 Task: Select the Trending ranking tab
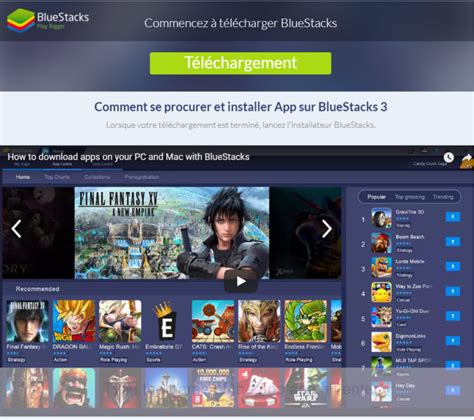point(443,197)
